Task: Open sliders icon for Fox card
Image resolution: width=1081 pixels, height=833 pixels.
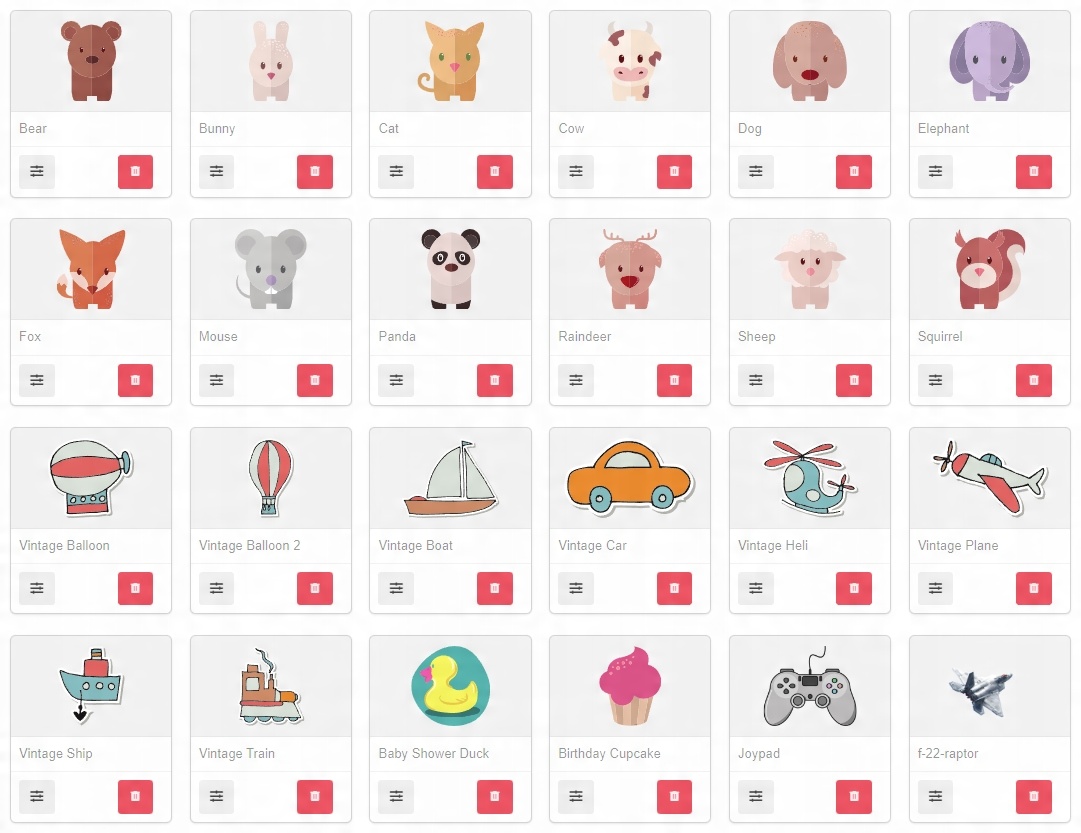Action: [x=37, y=380]
